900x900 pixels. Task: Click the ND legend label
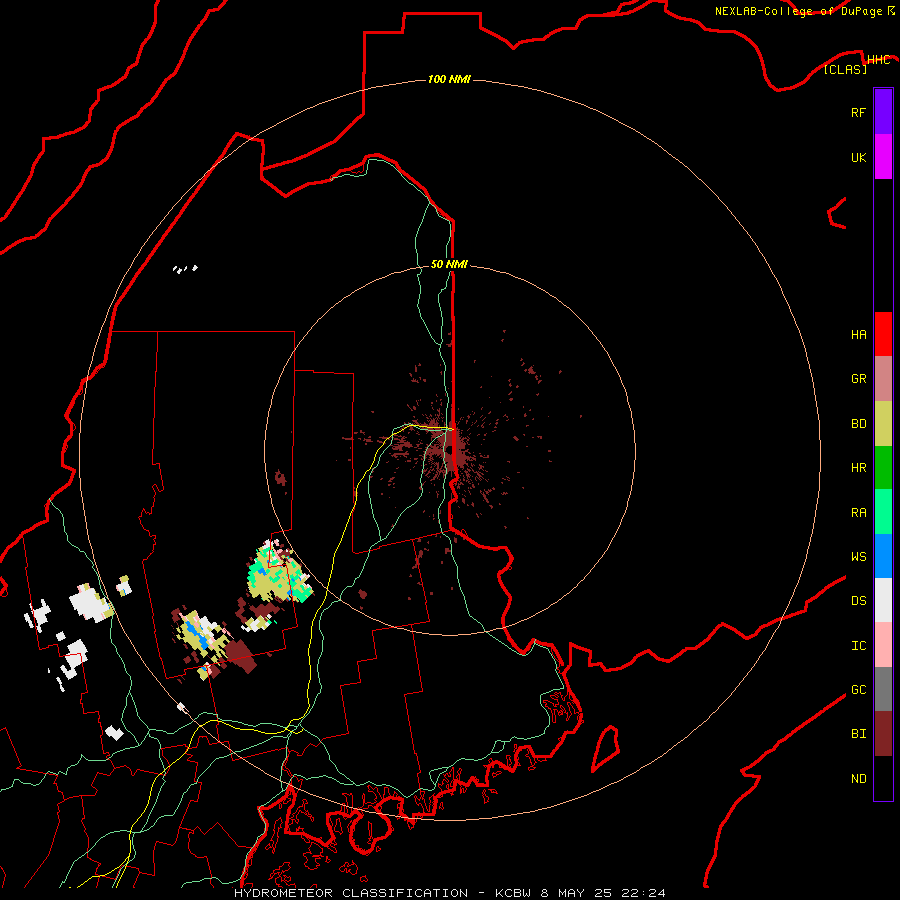[858, 779]
